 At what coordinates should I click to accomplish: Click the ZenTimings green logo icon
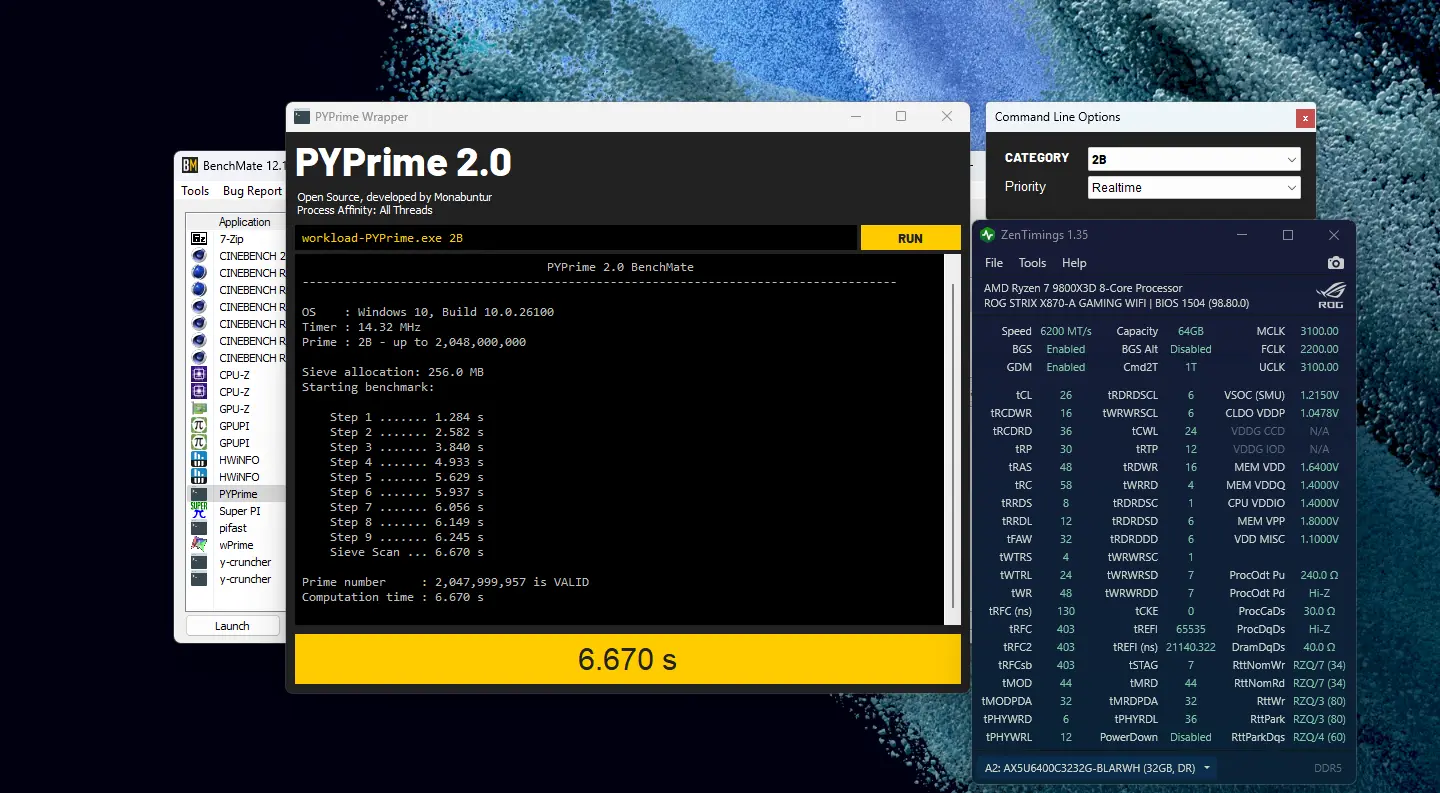click(988, 235)
